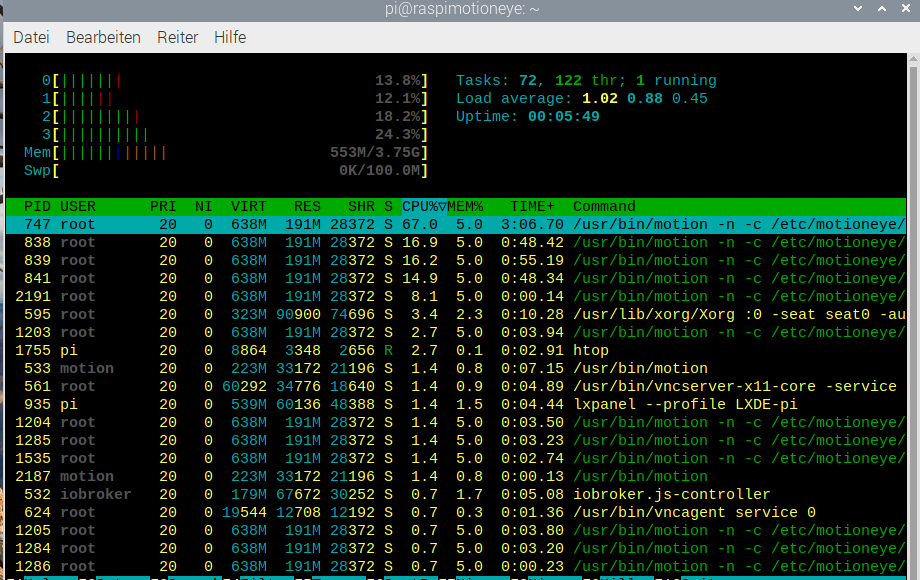Image resolution: width=920 pixels, height=580 pixels.
Task: Open the Datei menu
Action: [31, 37]
